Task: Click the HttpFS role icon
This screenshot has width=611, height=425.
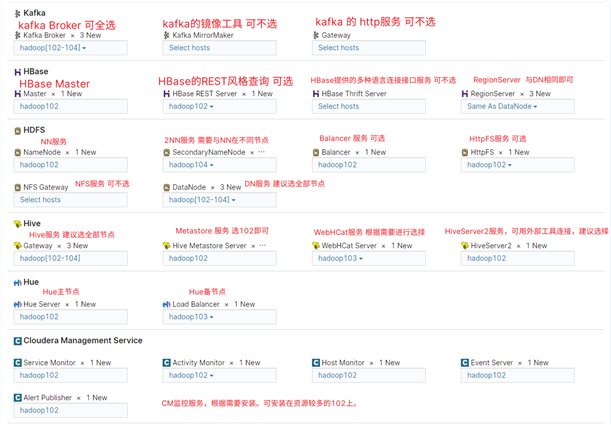Action: (464, 153)
